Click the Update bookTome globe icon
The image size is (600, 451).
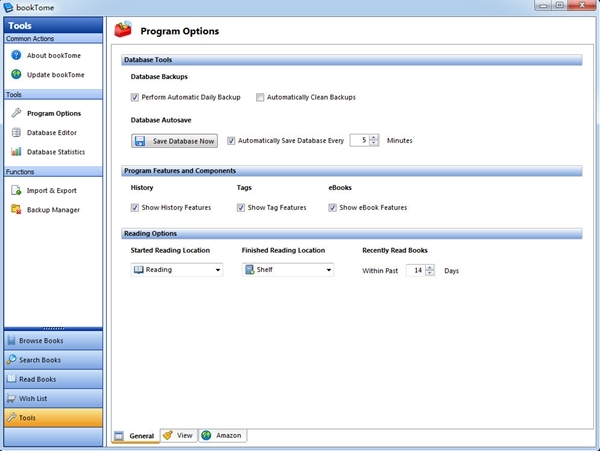coord(16,74)
